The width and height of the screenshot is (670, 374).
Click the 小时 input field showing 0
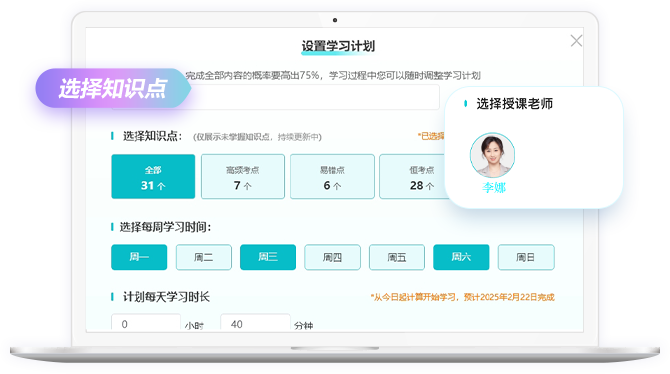(146, 323)
